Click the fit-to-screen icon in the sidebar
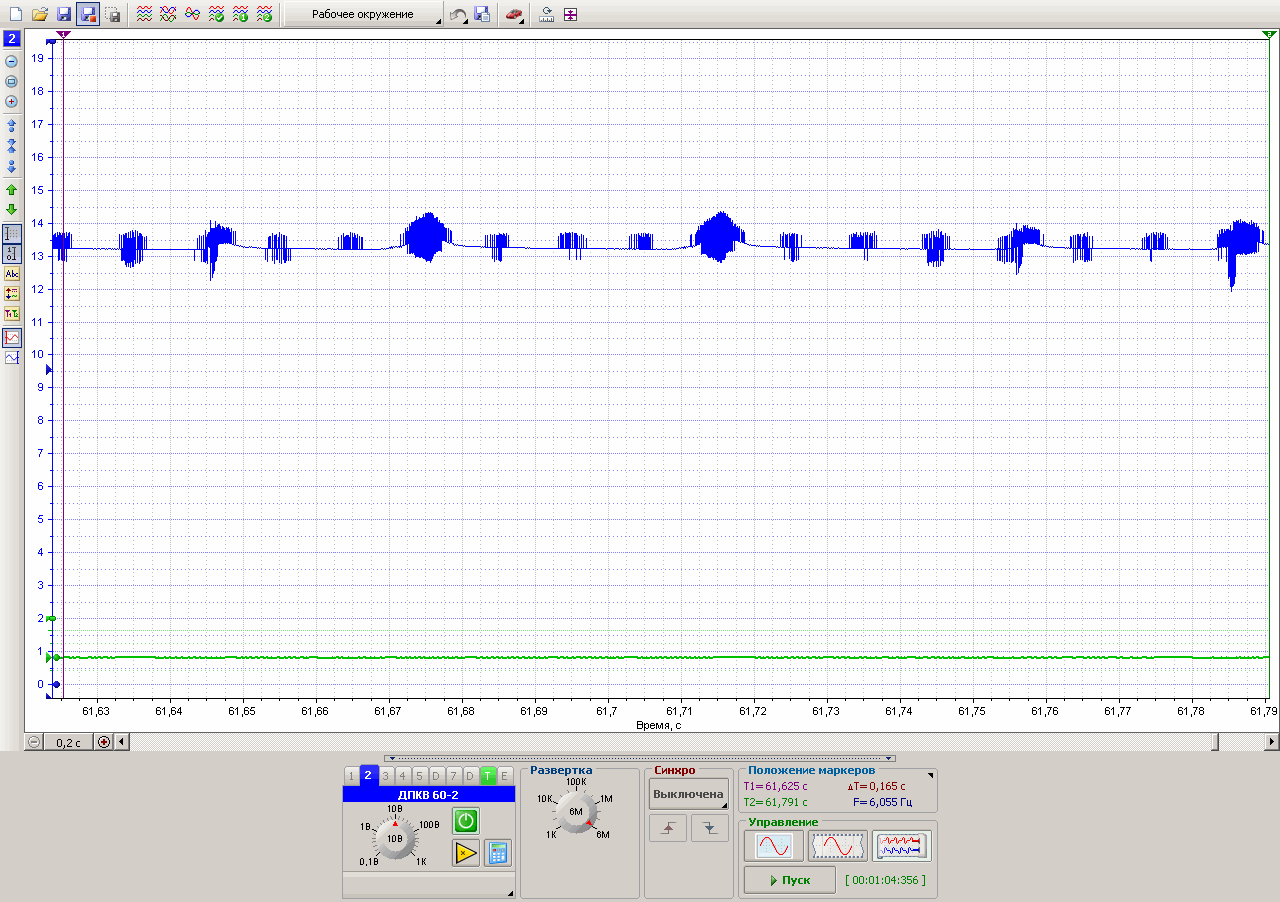 pyautogui.click(x=12, y=81)
